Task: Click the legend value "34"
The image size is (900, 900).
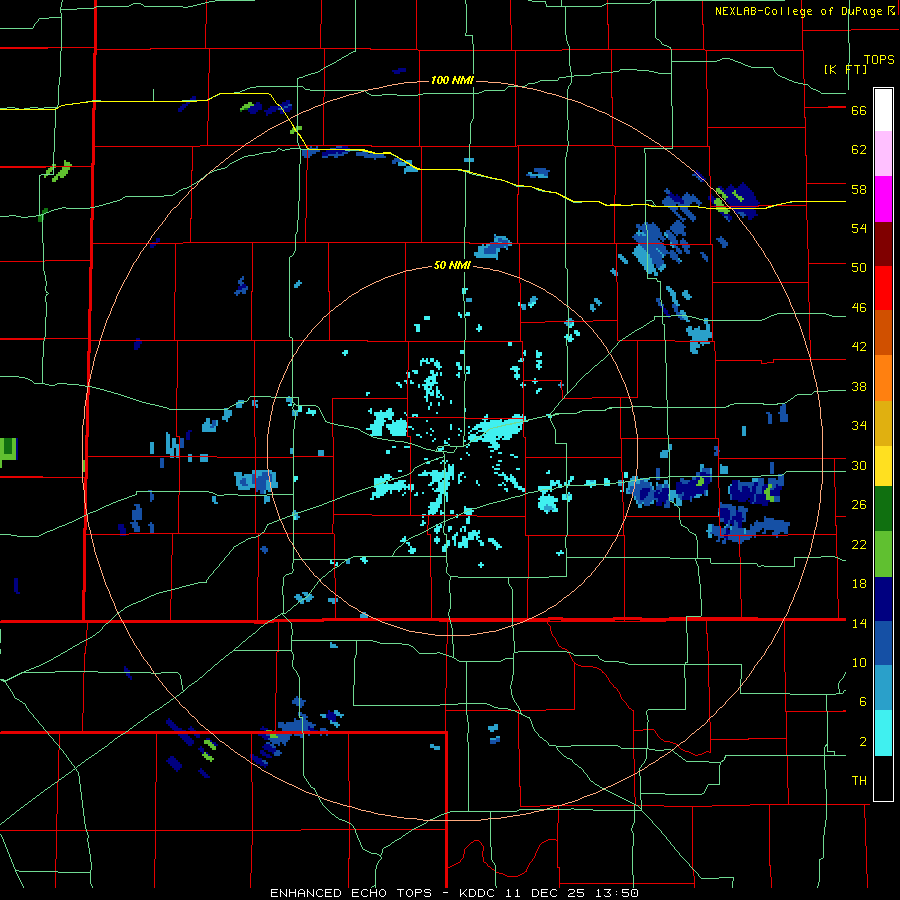Action: 859,425
